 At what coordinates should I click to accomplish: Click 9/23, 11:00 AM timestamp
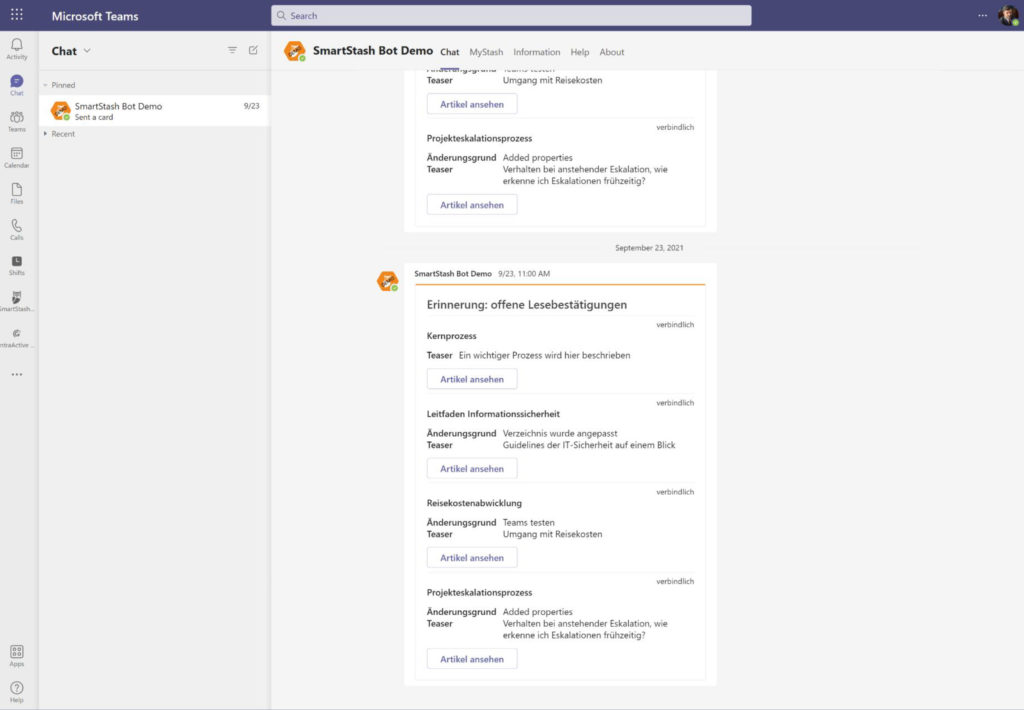[524, 274]
